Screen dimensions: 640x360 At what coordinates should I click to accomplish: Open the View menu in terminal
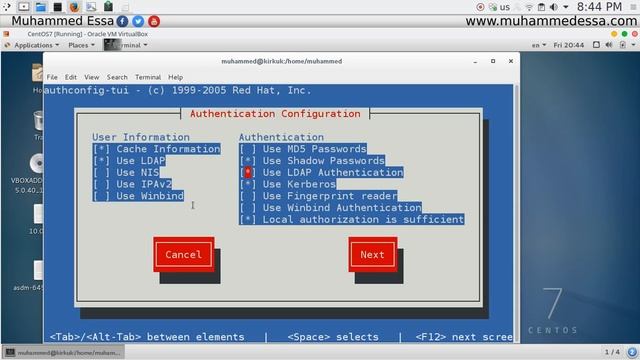(92, 77)
